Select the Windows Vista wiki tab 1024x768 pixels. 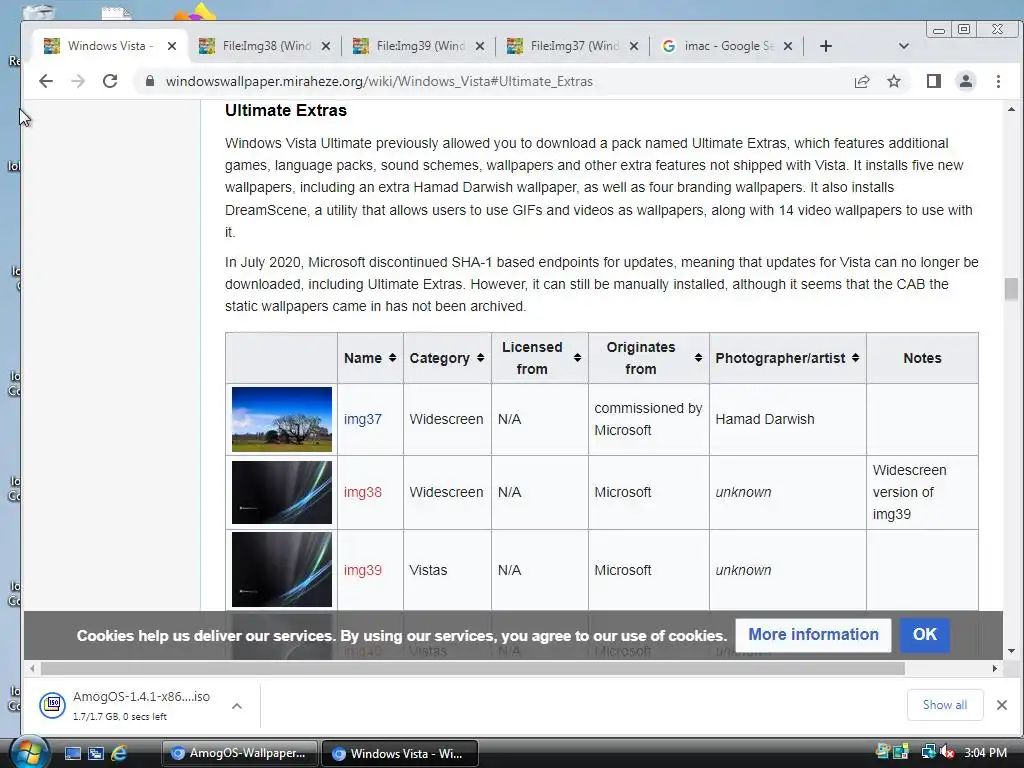click(x=108, y=46)
